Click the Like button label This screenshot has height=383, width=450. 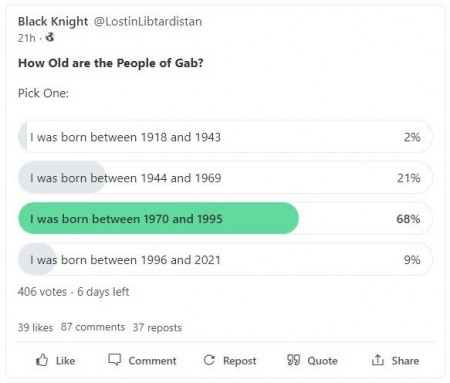(x=65, y=361)
